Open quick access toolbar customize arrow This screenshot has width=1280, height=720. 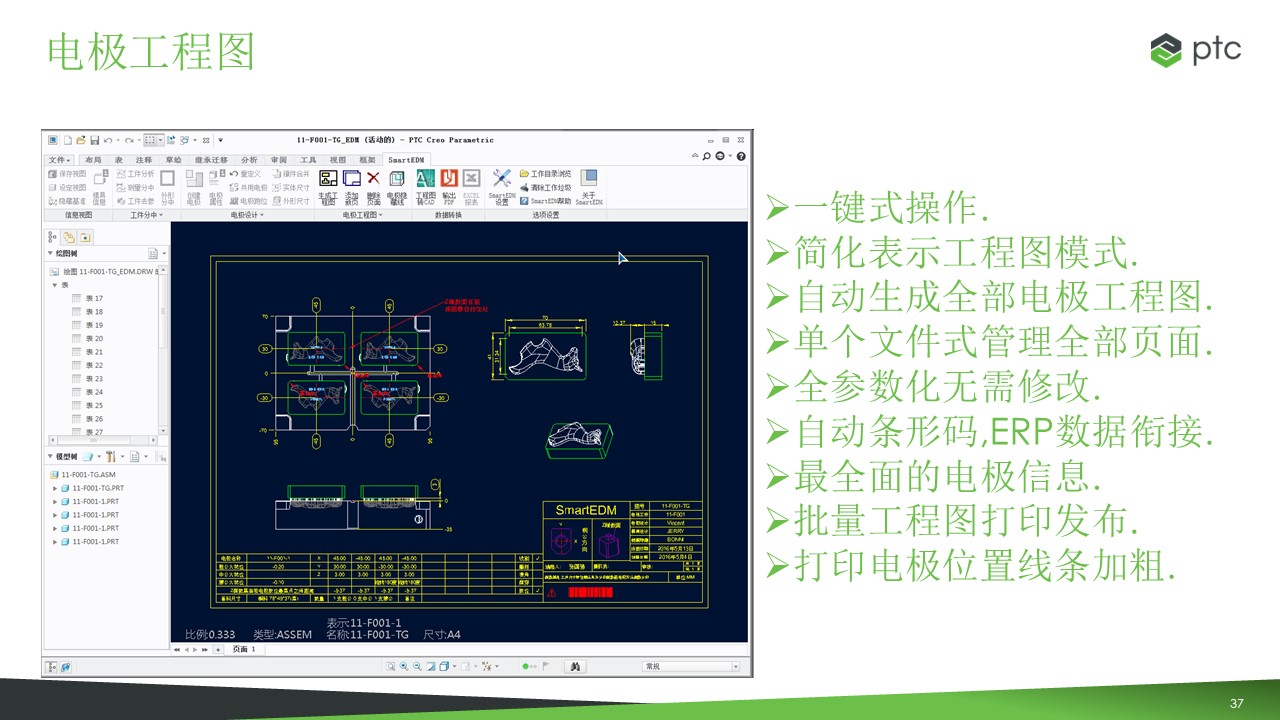click(220, 140)
